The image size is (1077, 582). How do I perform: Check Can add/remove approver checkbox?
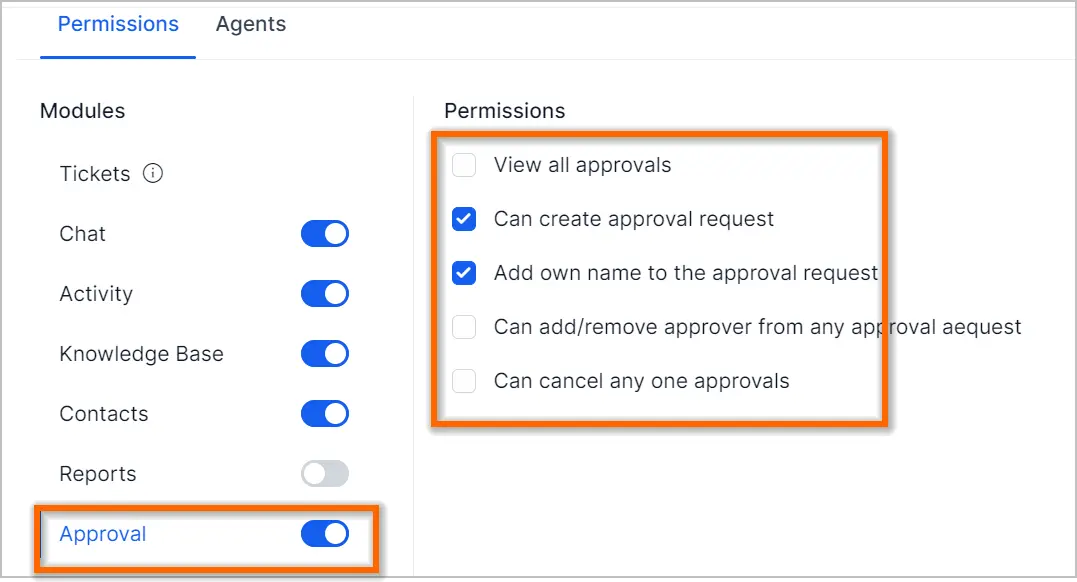[x=464, y=327]
